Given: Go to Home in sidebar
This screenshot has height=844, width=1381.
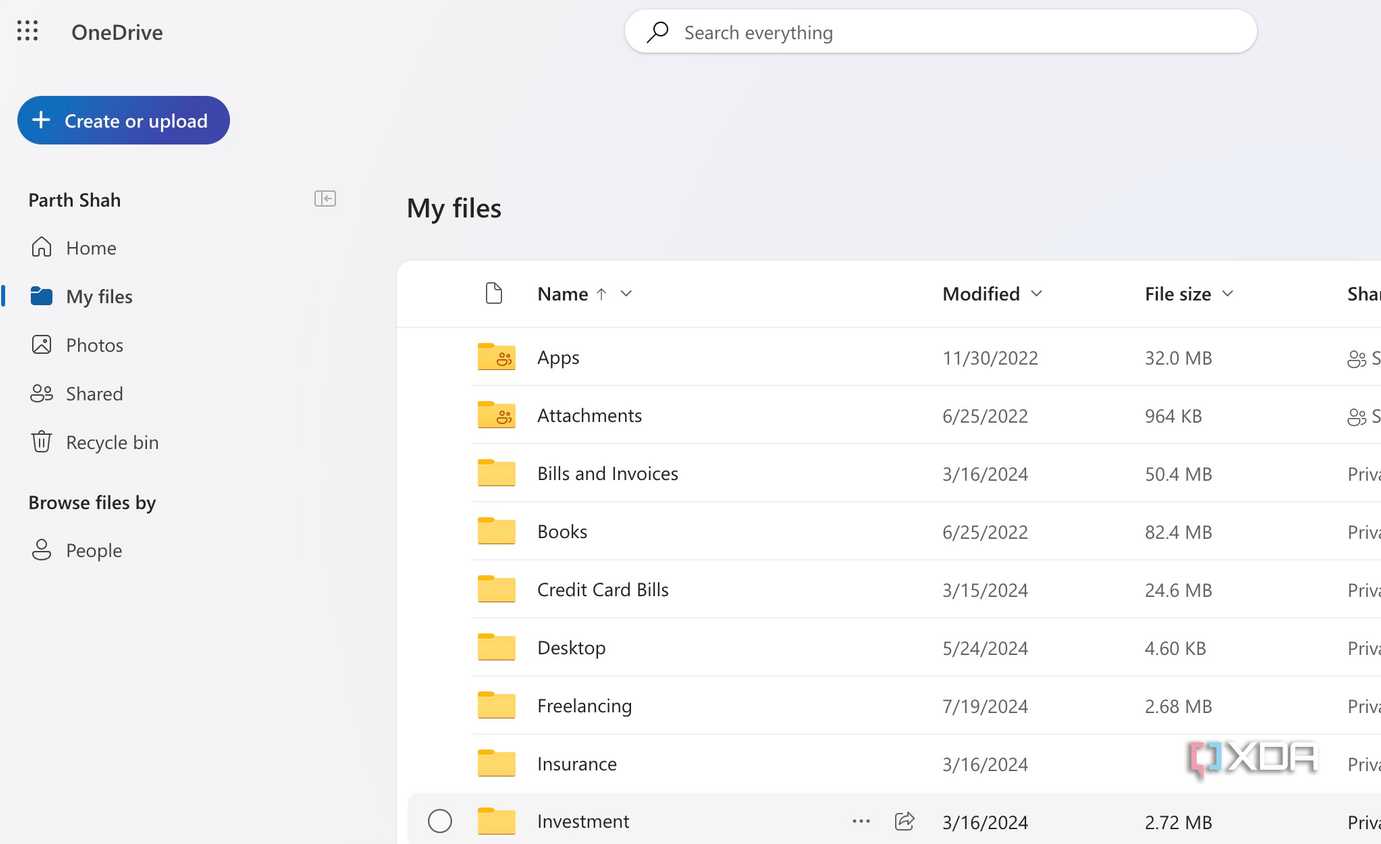Looking at the screenshot, I should coord(73,247).
